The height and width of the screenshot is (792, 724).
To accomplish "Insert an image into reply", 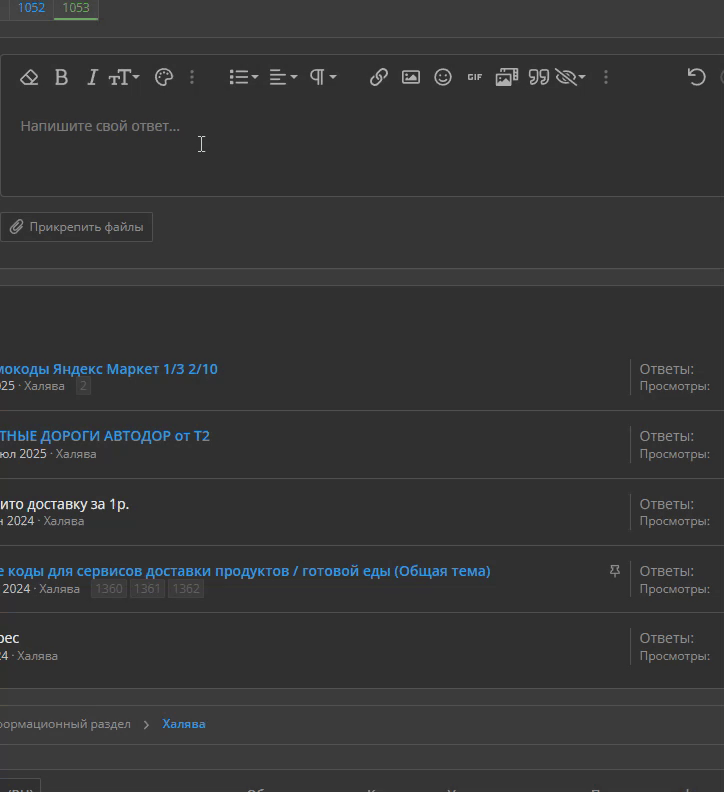I will click(x=411, y=77).
